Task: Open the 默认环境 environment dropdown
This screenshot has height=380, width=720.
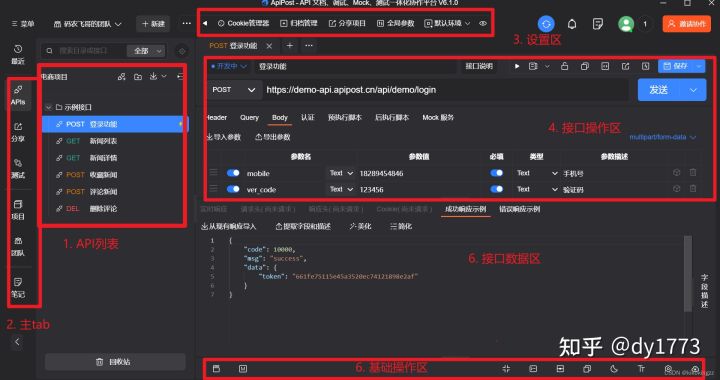Action: (x=447, y=23)
